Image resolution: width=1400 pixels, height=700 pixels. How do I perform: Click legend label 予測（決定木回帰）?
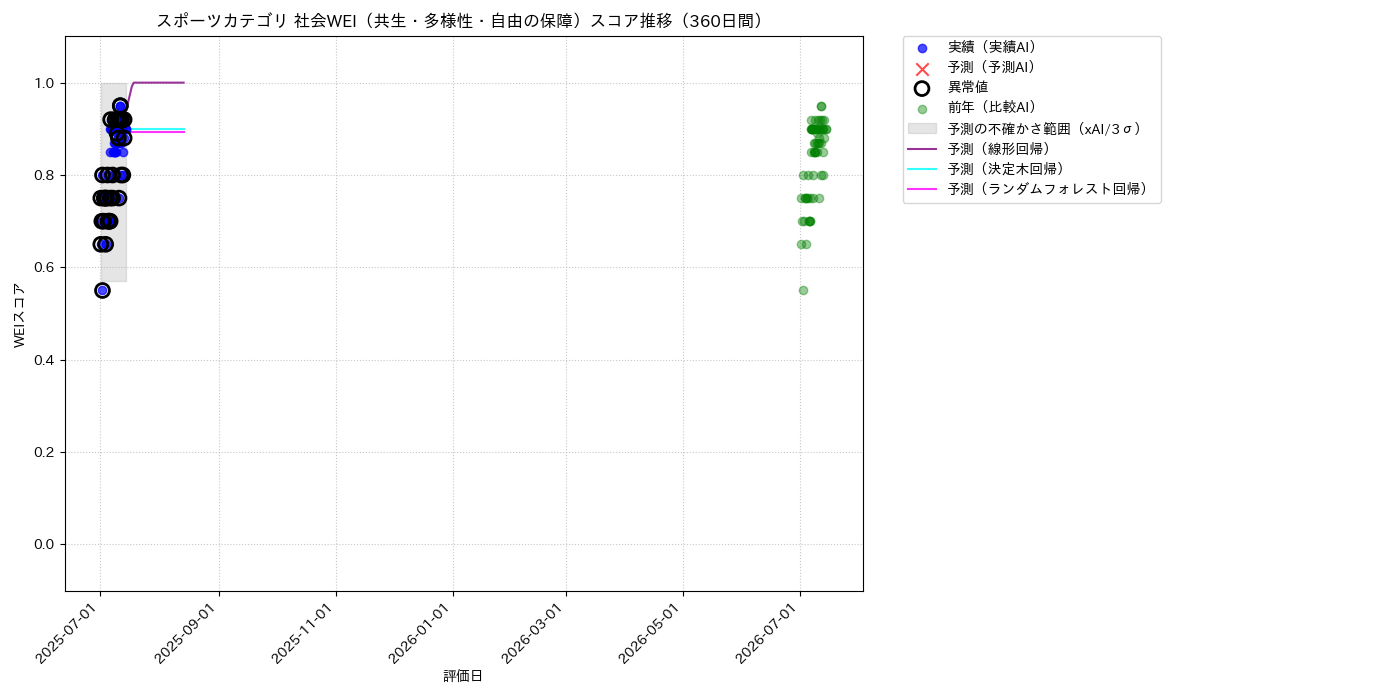pos(1009,169)
